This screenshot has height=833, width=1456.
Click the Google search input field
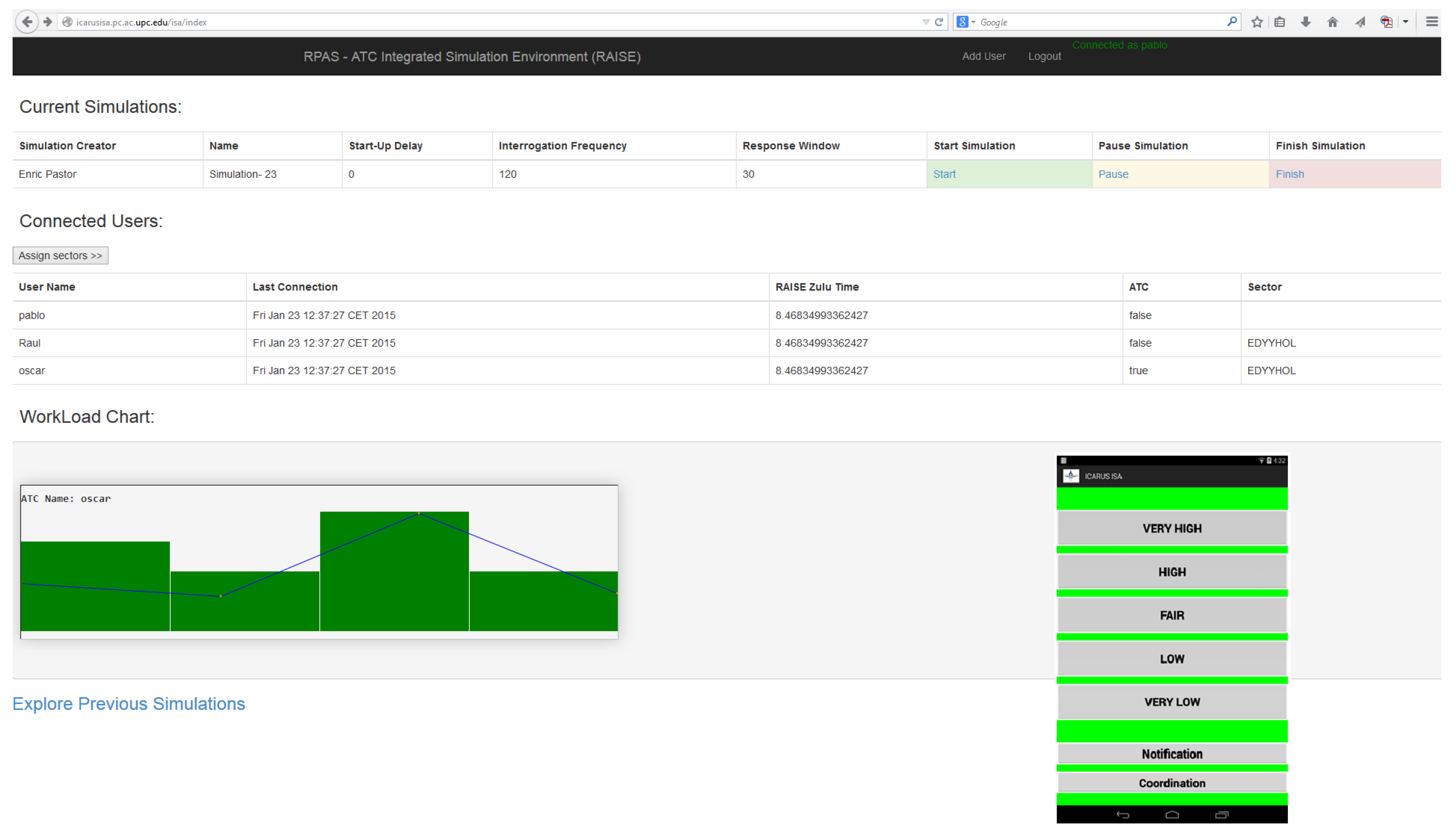coord(1098,22)
